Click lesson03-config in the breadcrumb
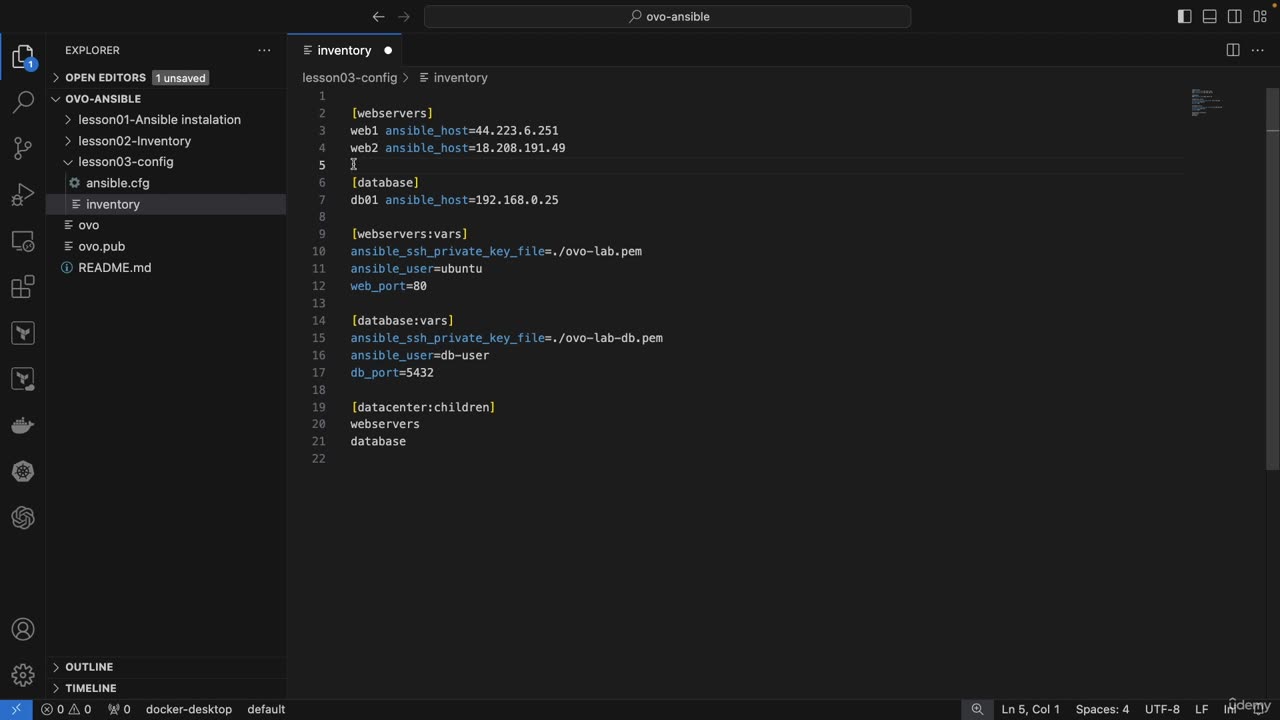 click(350, 77)
